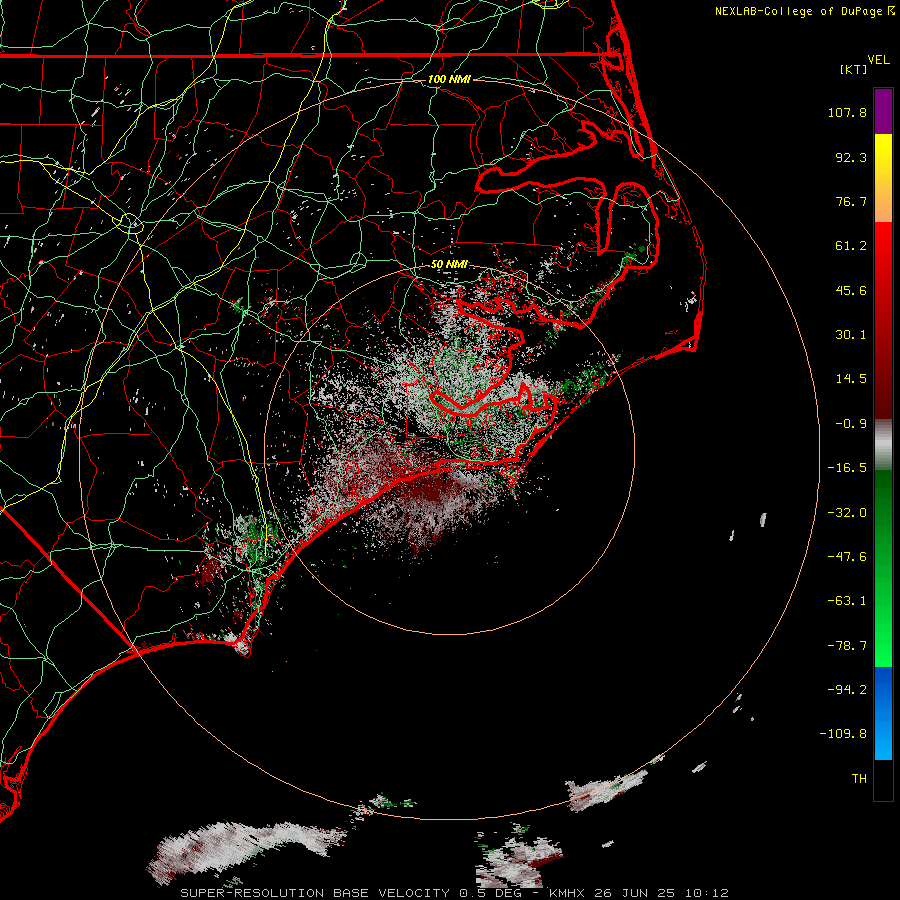Select the 14.5 scale value
The height and width of the screenshot is (900, 900).
click(851, 379)
